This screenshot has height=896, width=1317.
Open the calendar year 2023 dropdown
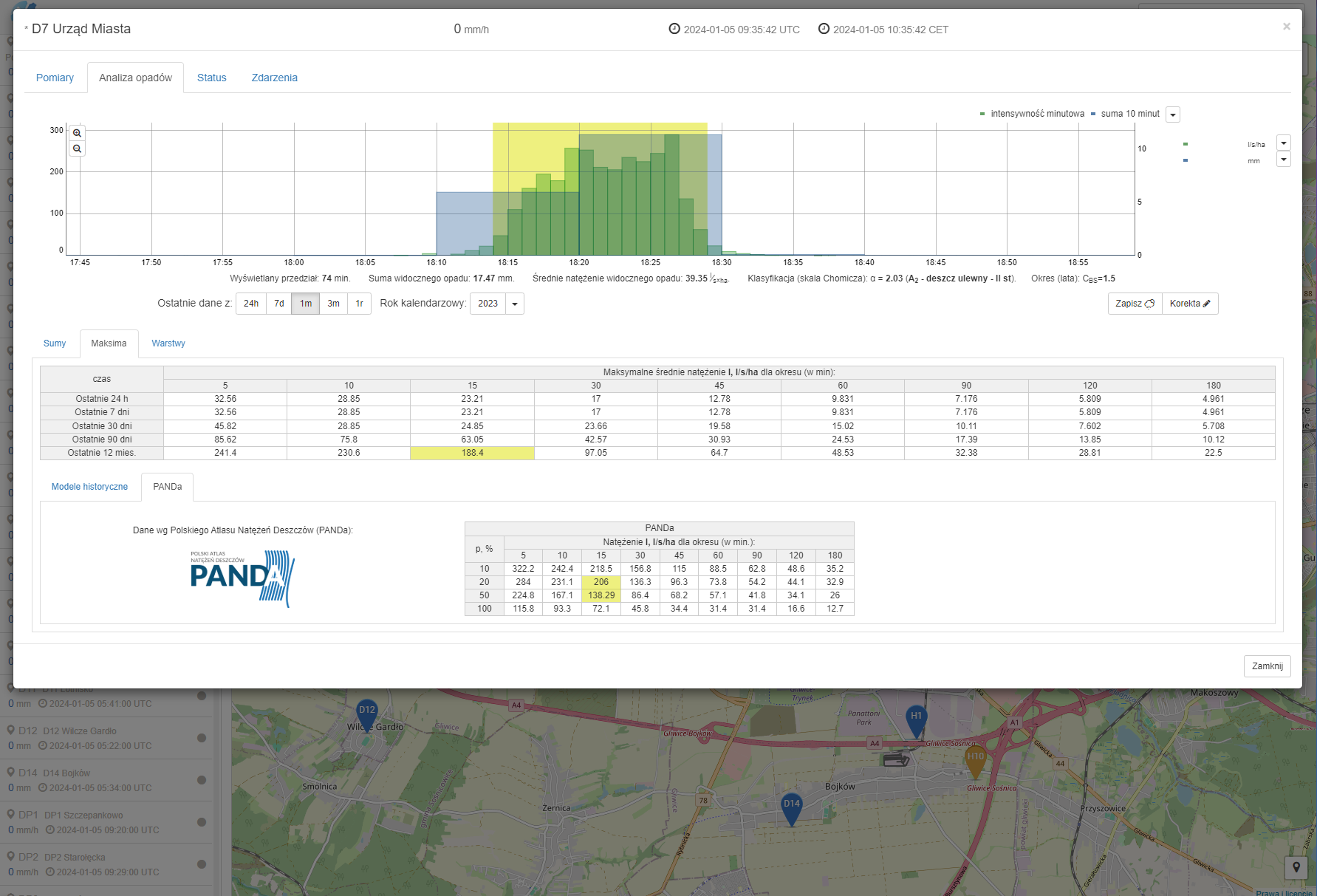click(514, 304)
